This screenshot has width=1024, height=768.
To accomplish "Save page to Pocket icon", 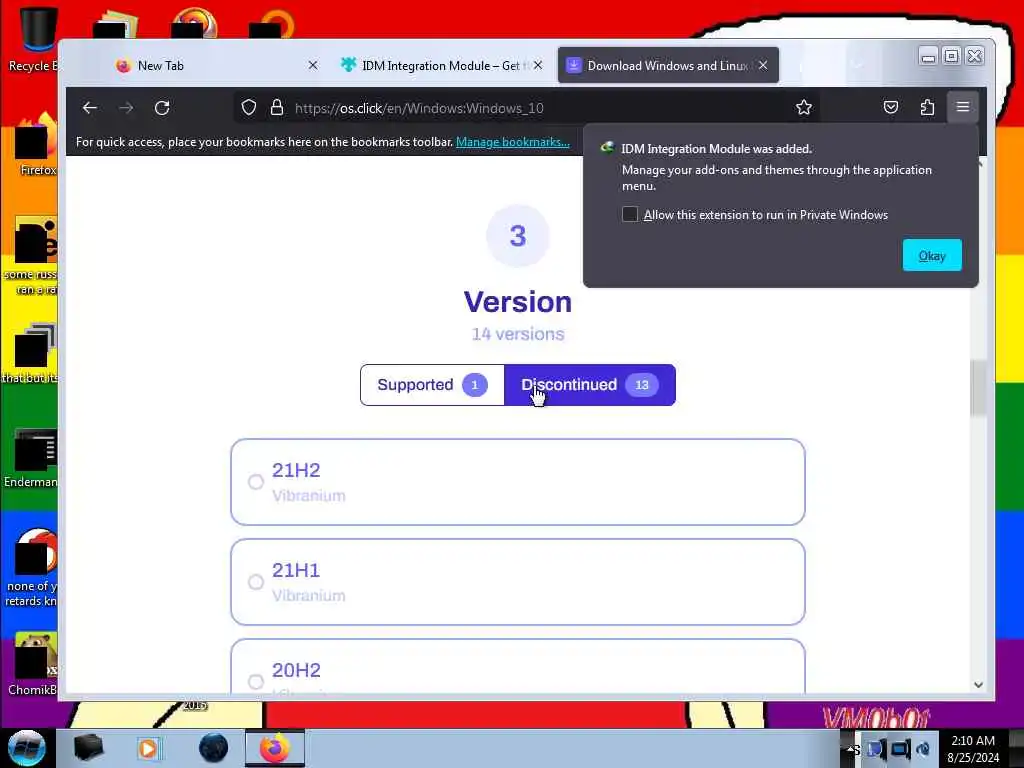I will point(891,108).
